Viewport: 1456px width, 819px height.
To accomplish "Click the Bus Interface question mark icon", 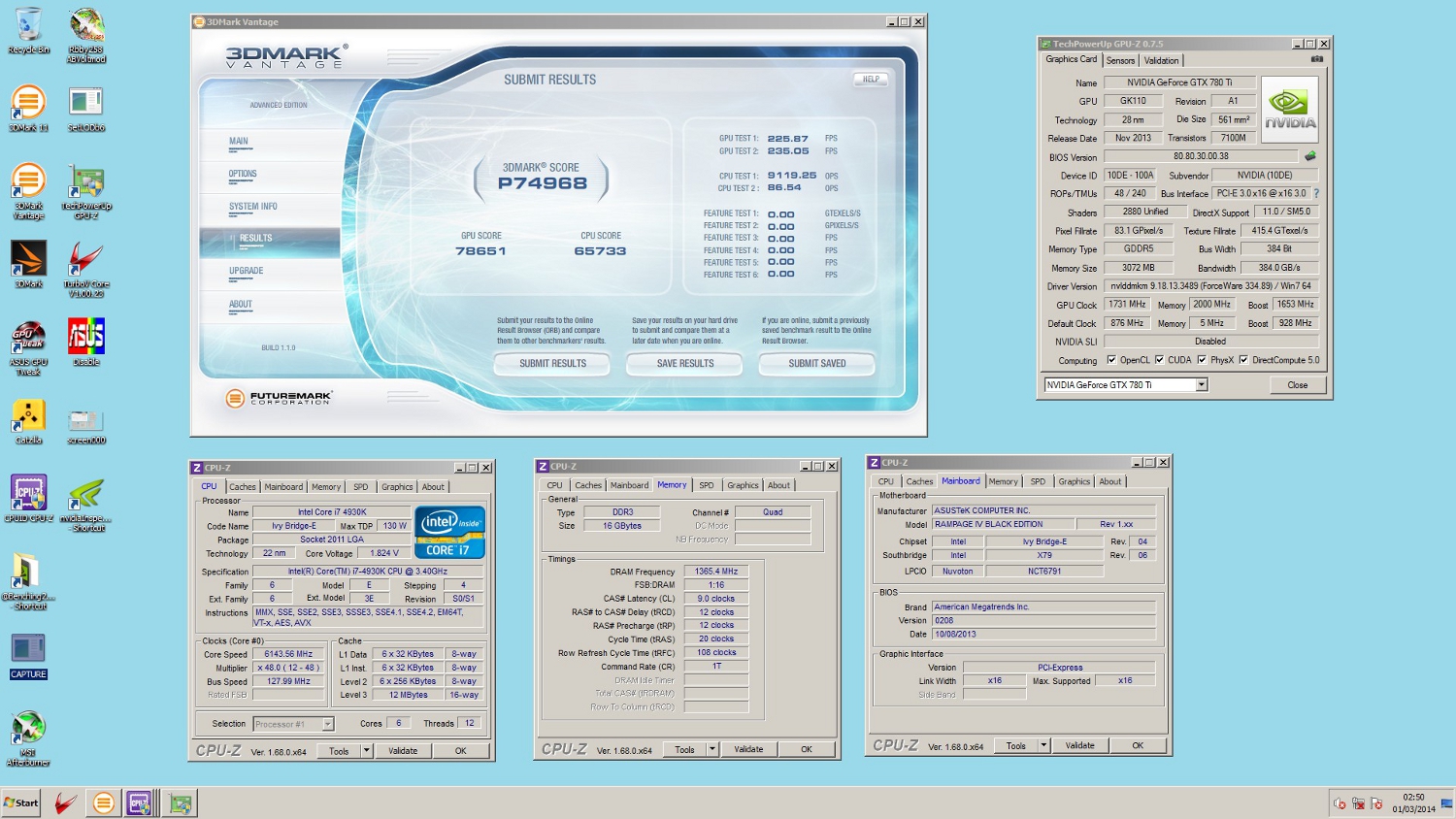I will [1317, 193].
